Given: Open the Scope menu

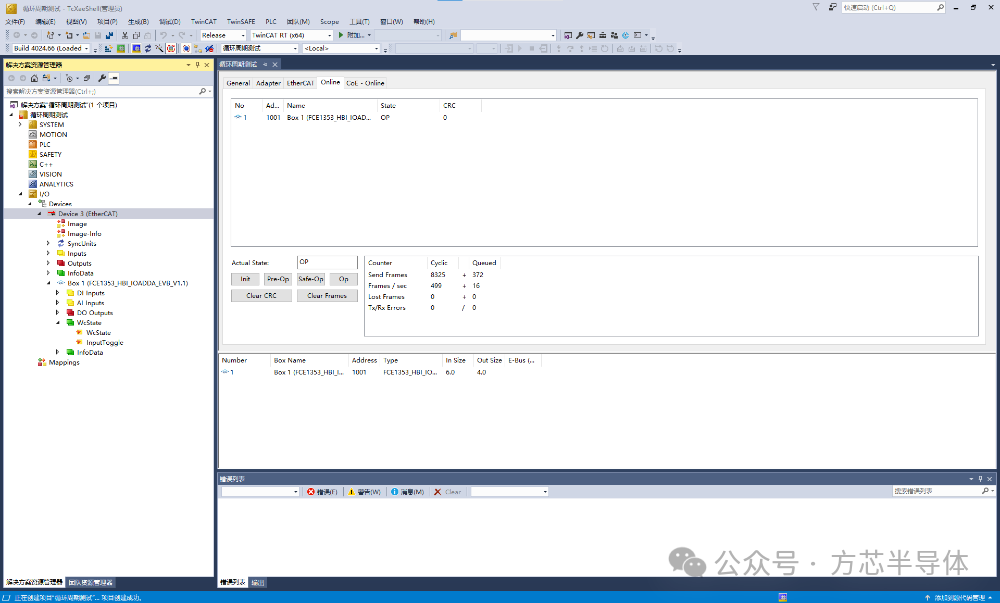Looking at the screenshot, I should coord(330,22).
